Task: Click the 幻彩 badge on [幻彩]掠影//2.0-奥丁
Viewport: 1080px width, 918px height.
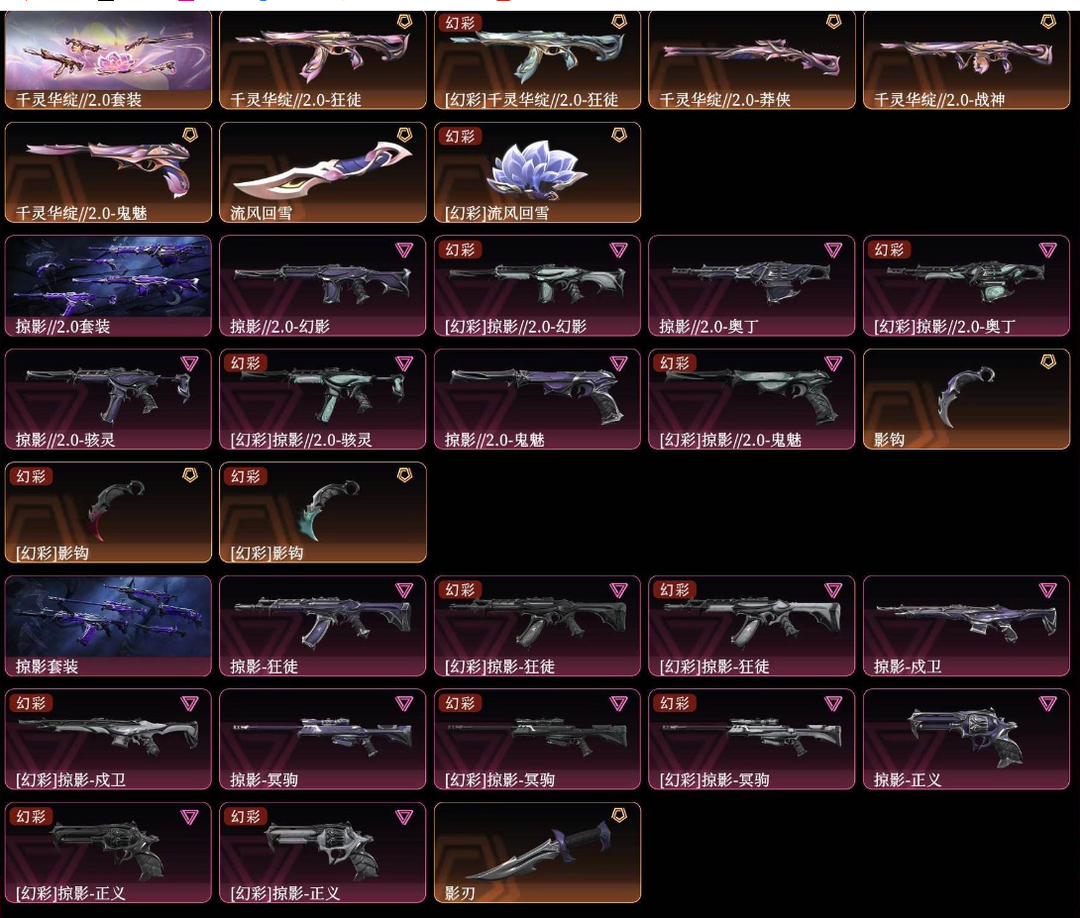Action: click(889, 249)
